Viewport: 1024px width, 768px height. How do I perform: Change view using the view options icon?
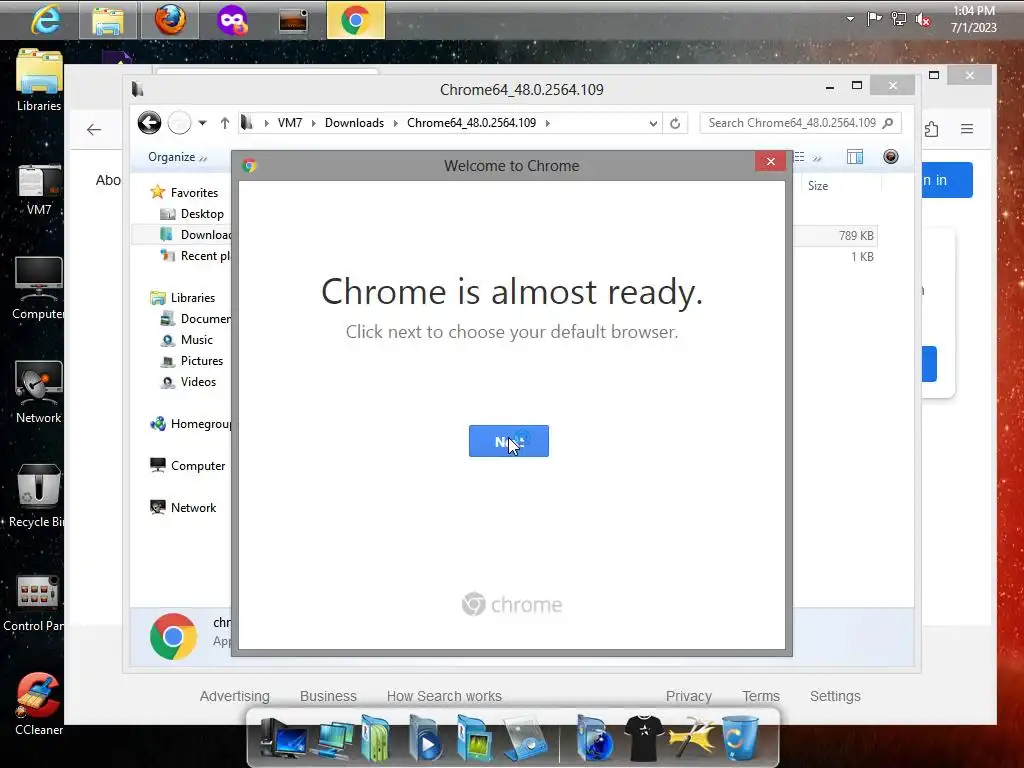799,157
